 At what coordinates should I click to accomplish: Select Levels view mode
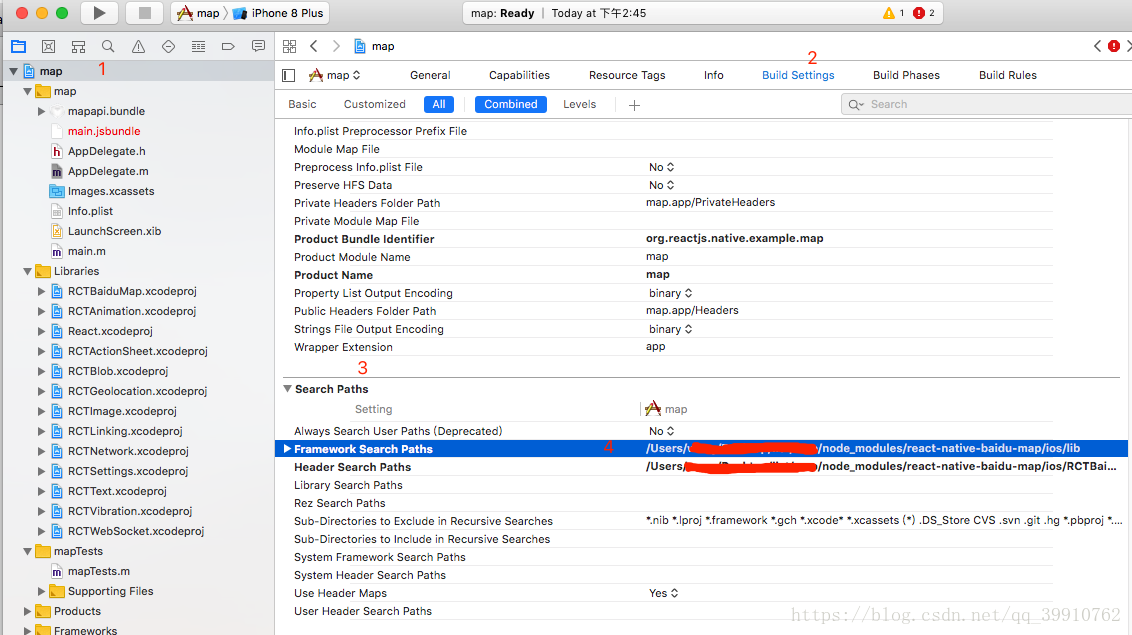click(x=580, y=105)
